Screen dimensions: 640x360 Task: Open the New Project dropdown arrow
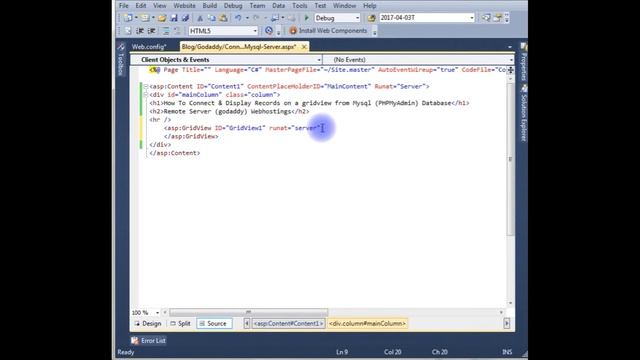coord(136,18)
